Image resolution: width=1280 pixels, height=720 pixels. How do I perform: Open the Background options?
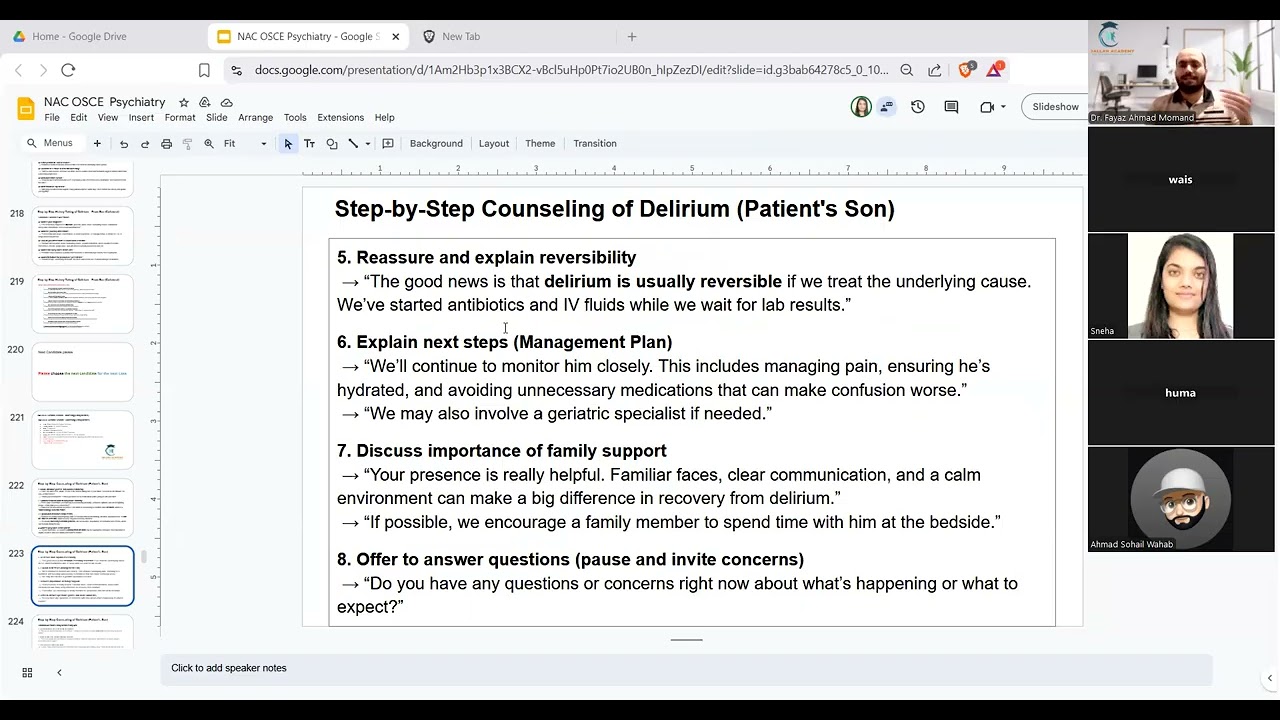pos(436,144)
